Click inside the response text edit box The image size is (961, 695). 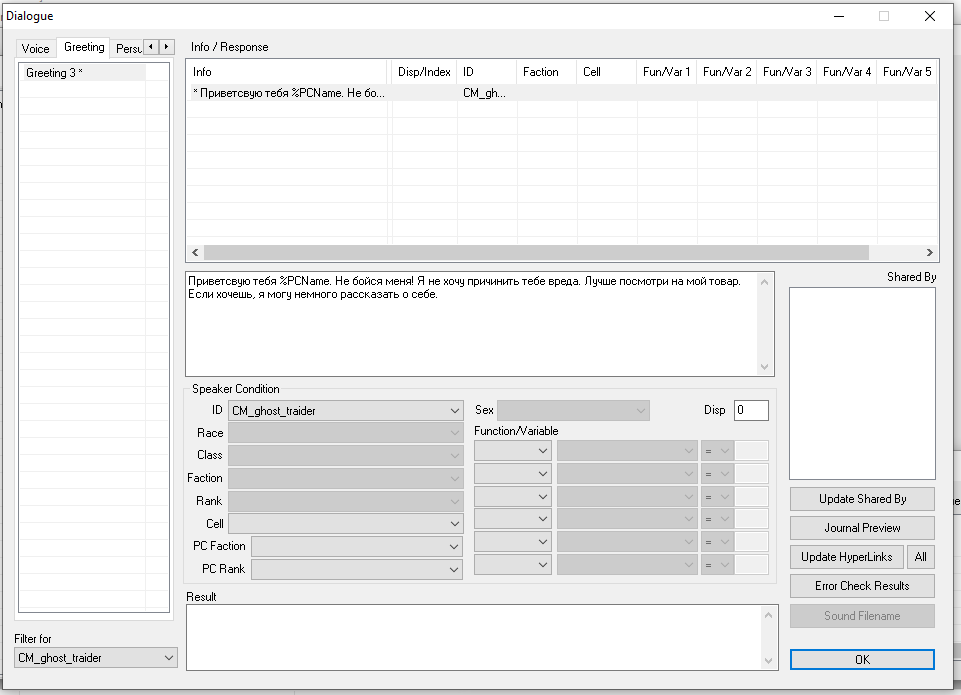pos(472,324)
